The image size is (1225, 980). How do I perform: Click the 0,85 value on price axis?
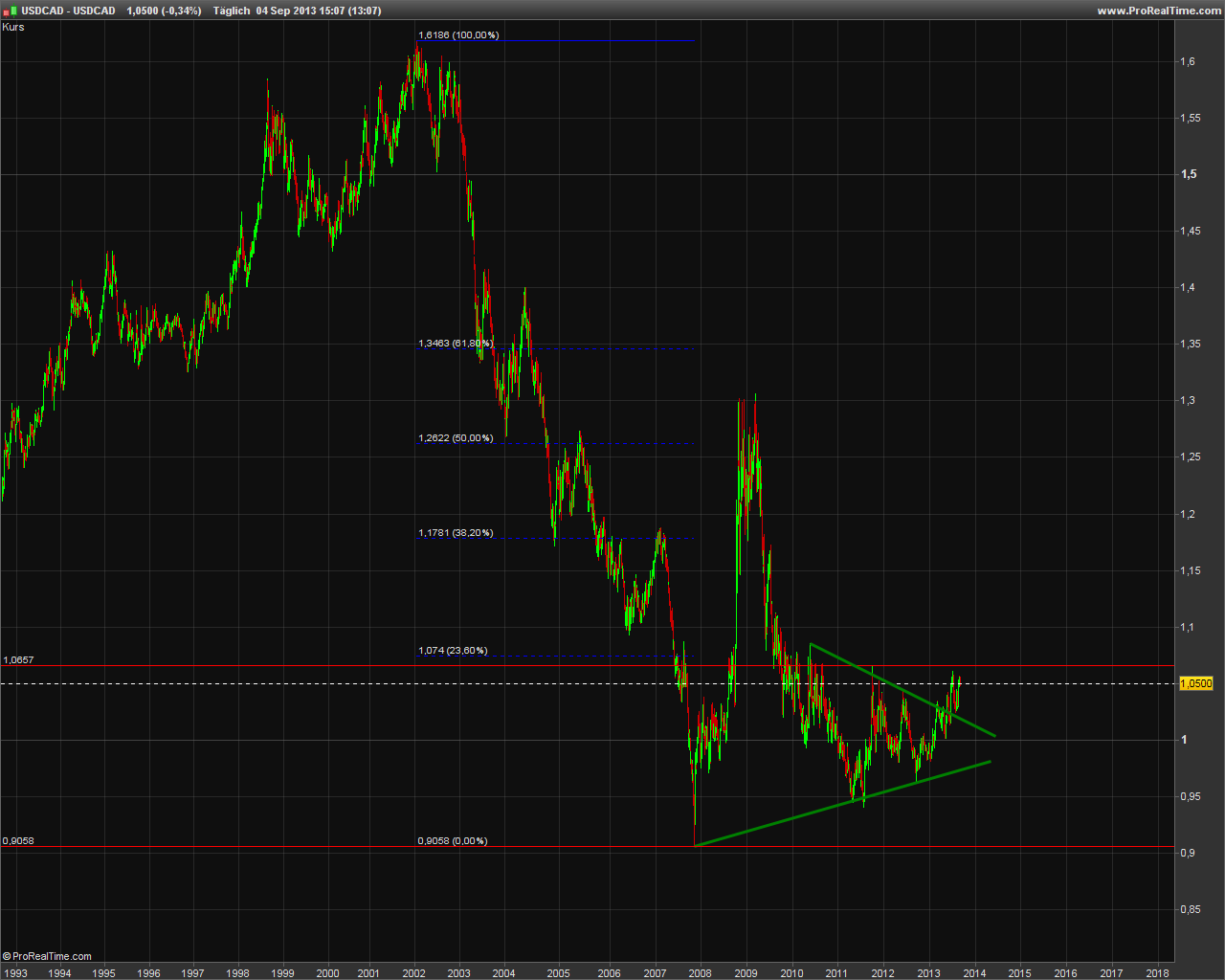(1191, 909)
